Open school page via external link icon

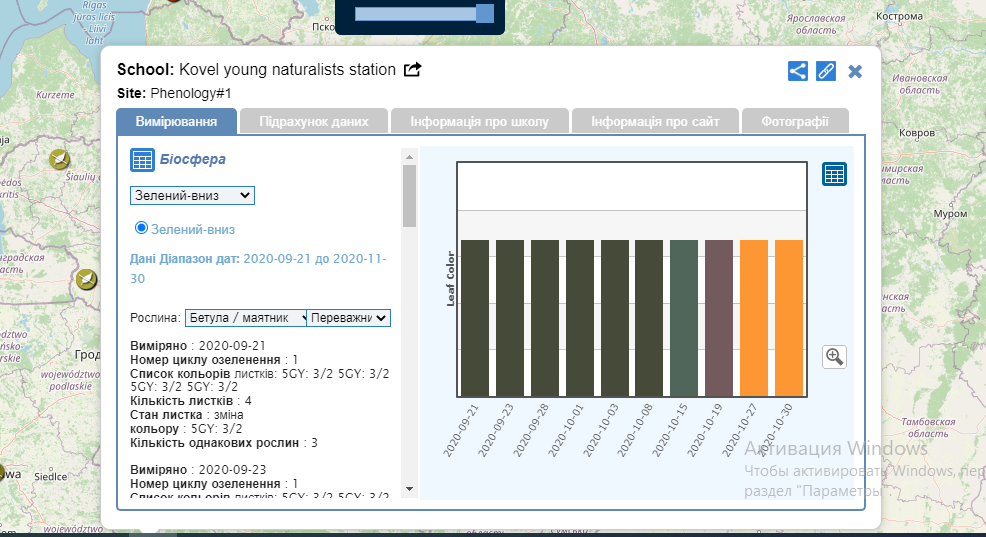[412, 70]
